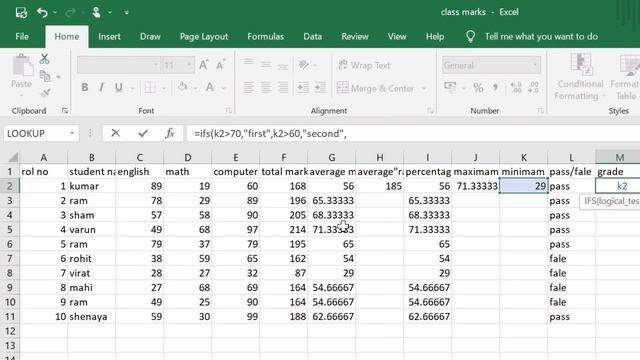Viewport: 640px width, 360px height.
Task: Click the Merge & Center button
Action: click(x=376, y=88)
